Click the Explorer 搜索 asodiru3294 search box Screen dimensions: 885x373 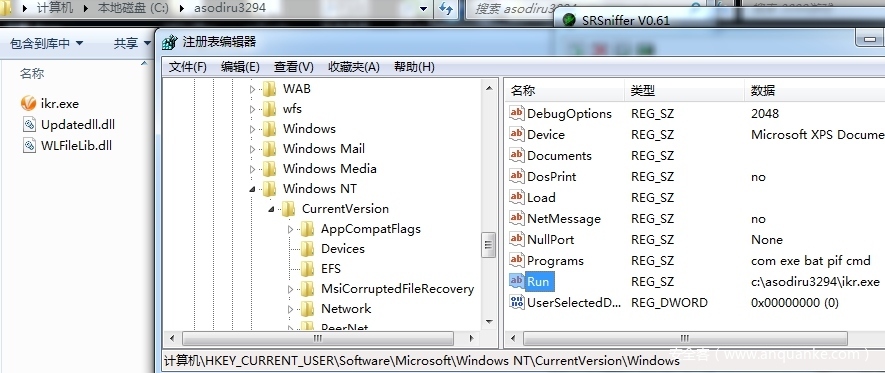[x=585, y=8]
